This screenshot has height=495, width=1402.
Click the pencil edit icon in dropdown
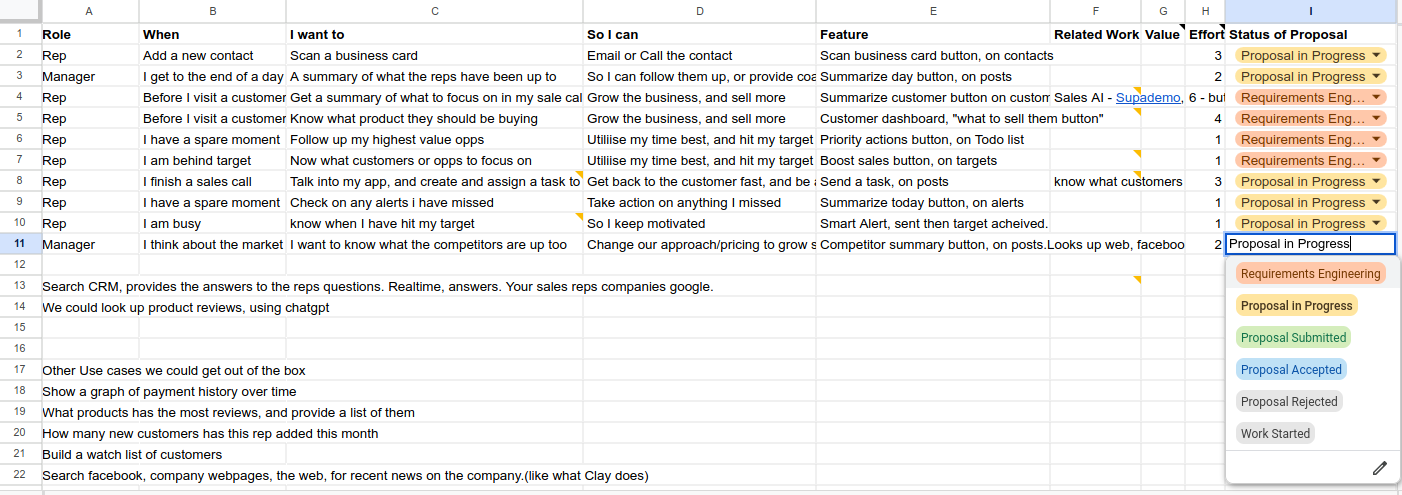point(1380,468)
